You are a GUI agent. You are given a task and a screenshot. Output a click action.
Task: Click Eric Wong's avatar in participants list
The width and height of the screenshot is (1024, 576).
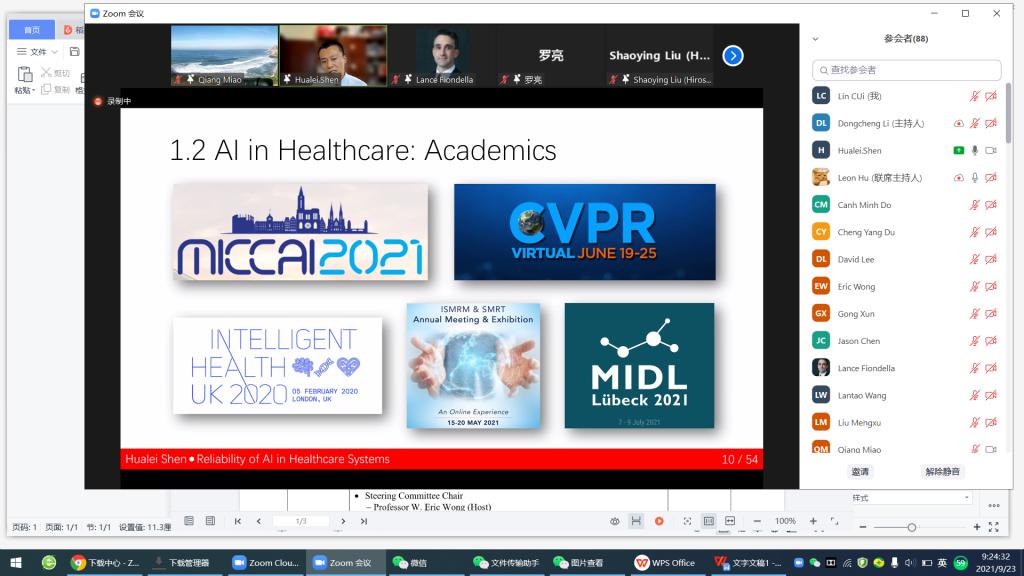pos(821,286)
